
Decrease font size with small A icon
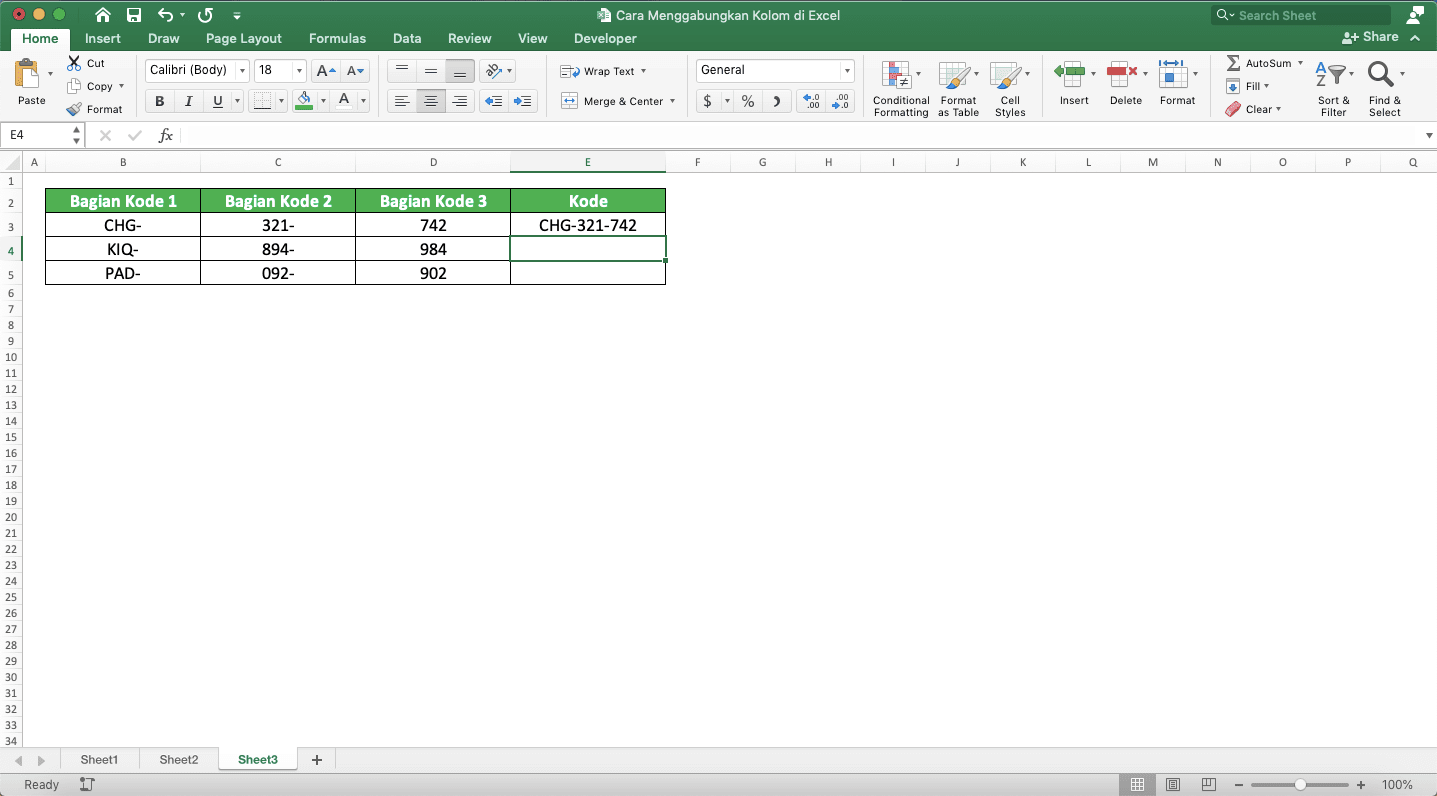(355, 70)
